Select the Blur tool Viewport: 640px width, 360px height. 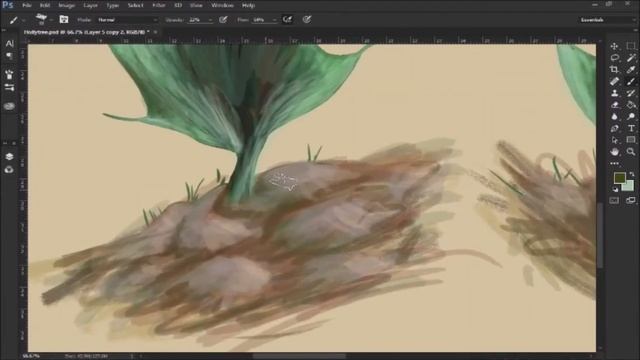coord(614,117)
